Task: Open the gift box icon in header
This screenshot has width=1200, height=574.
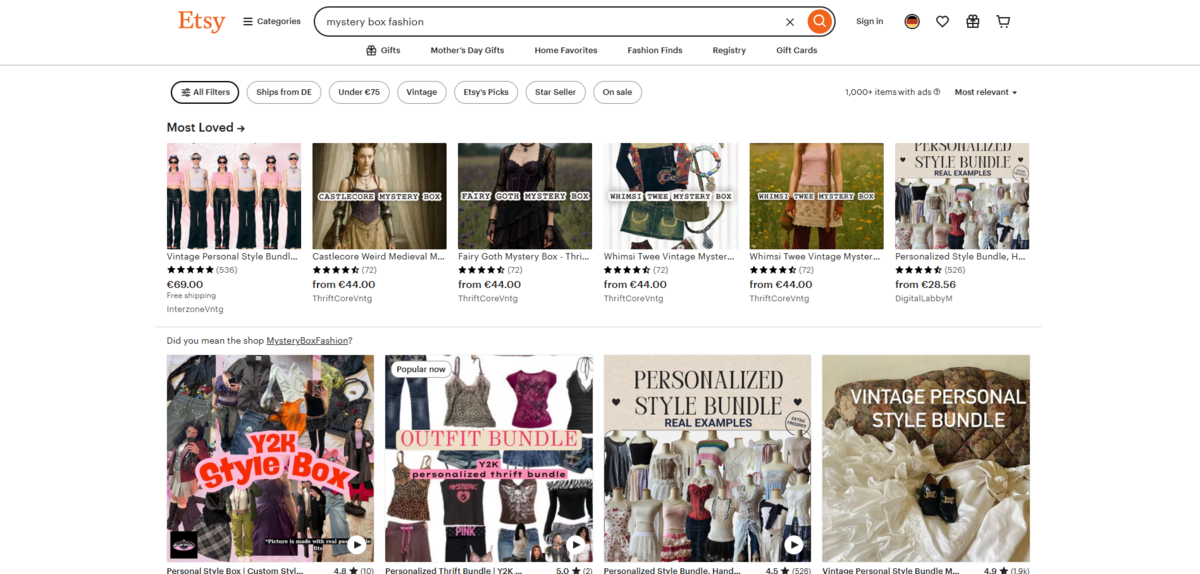Action: (972, 21)
